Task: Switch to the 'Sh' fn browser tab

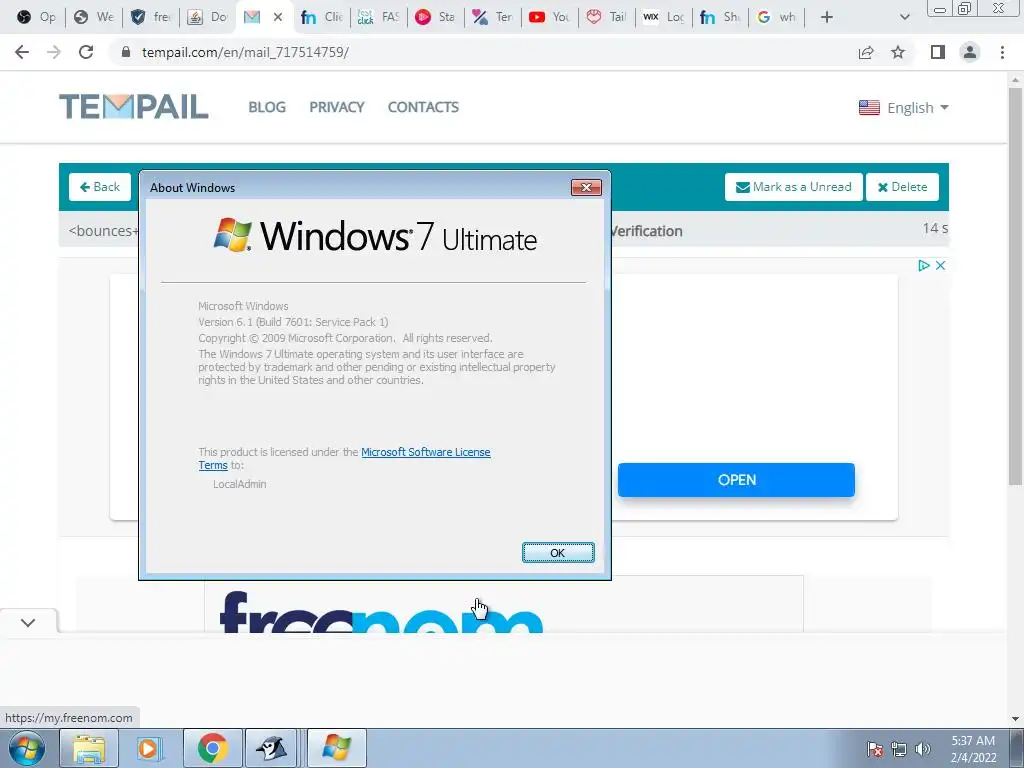Action: point(720,17)
